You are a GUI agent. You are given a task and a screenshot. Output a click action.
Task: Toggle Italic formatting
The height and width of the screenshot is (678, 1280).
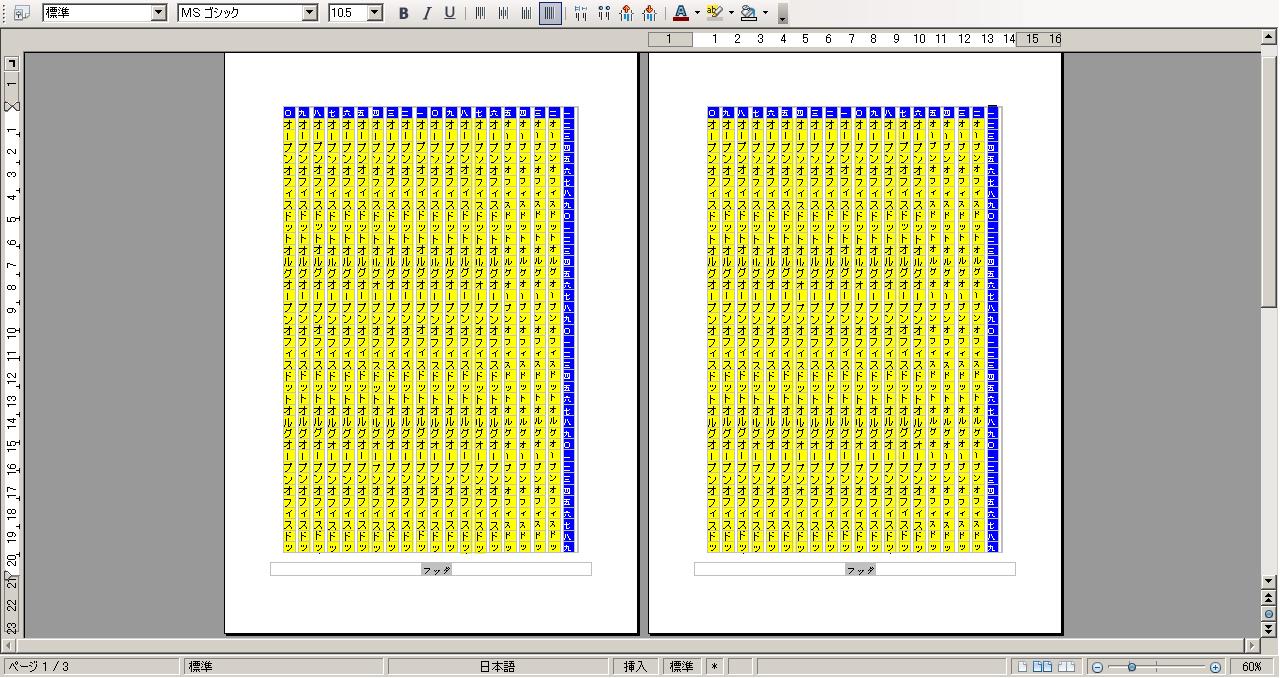(x=426, y=13)
